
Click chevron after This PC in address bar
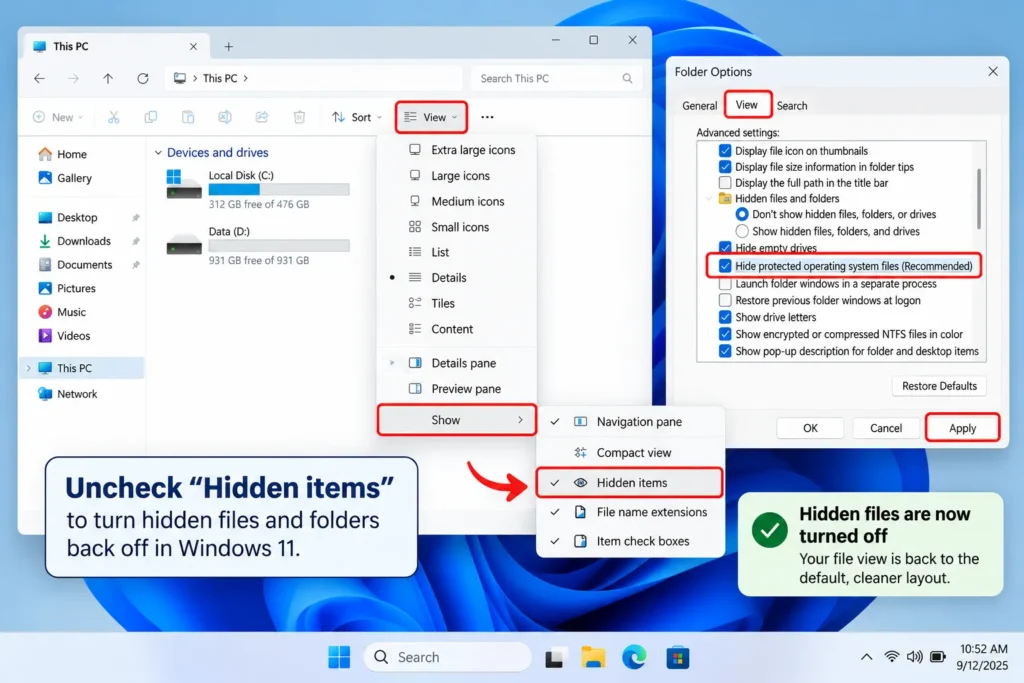pos(246,78)
